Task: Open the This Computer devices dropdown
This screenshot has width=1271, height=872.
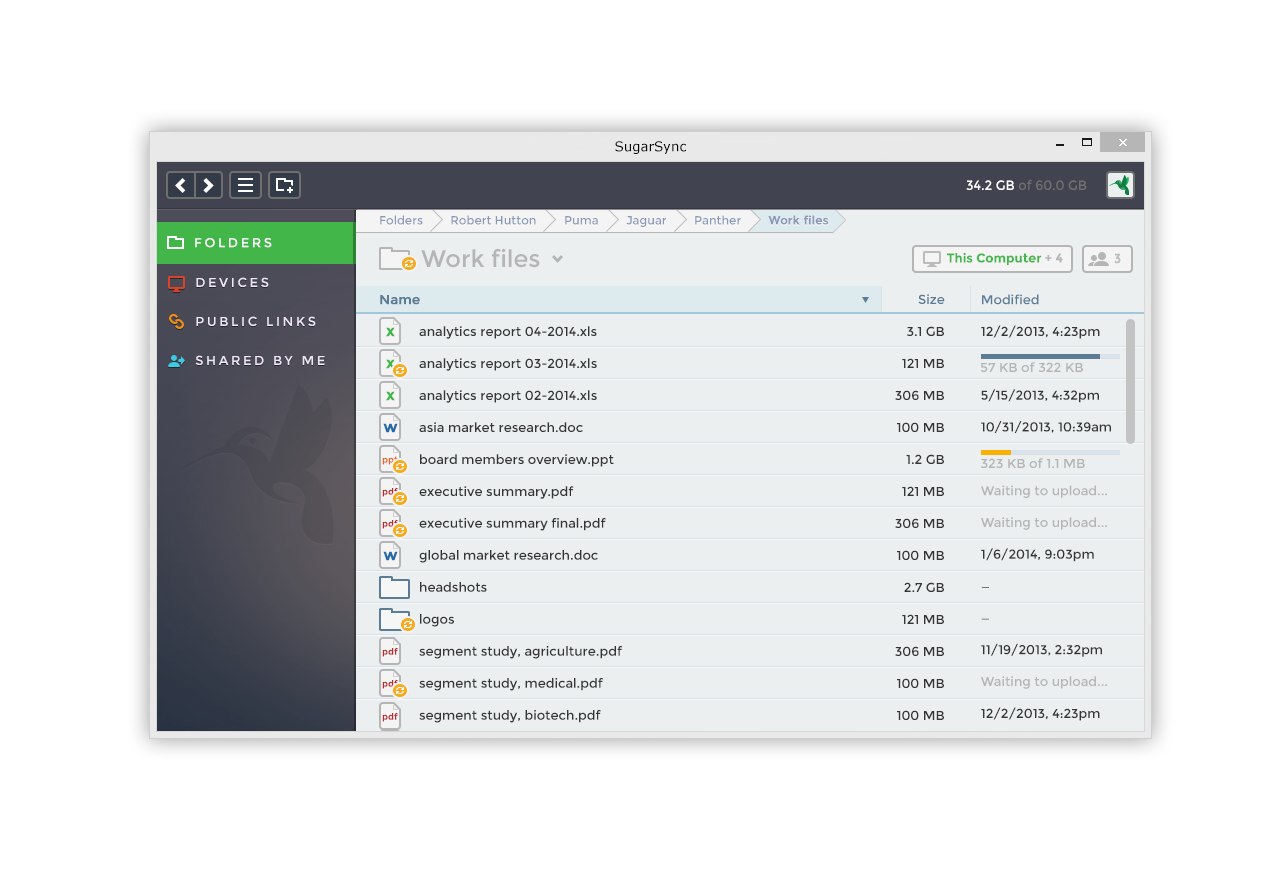Action: (992, 258)
